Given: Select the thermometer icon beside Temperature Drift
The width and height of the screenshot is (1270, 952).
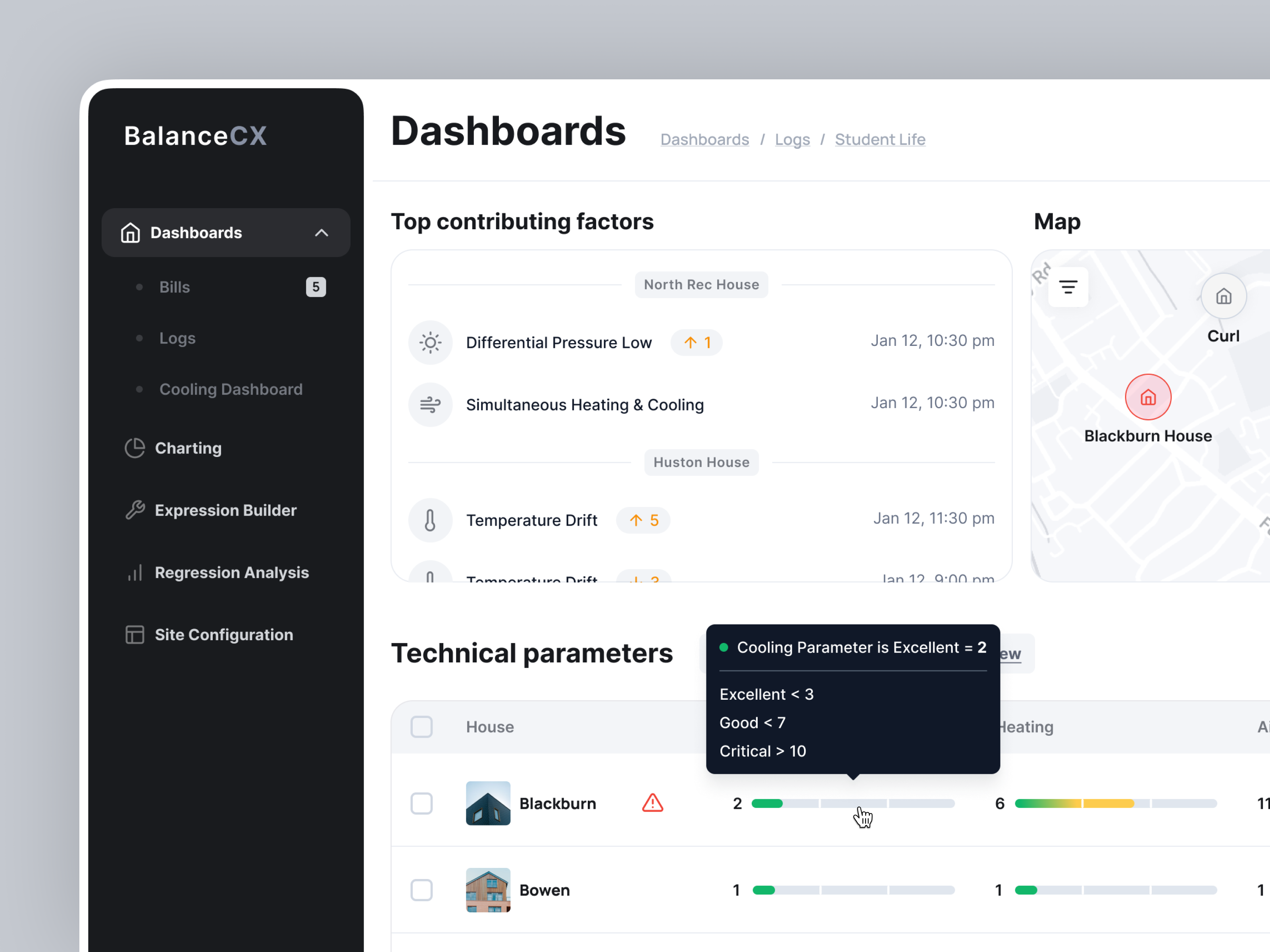Looking at the screenshot, I should [x=430, y=520].
